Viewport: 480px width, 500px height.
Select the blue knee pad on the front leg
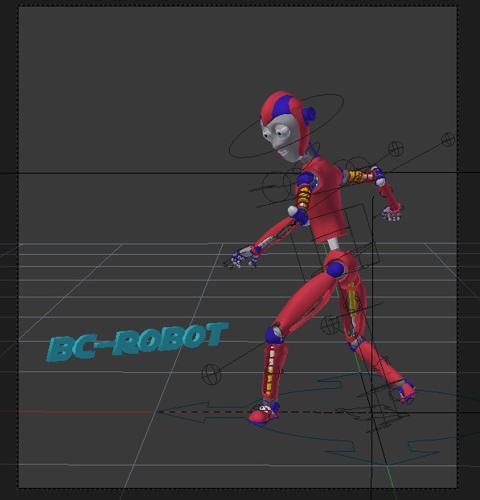pyautogui.click(x=274, y=335)
